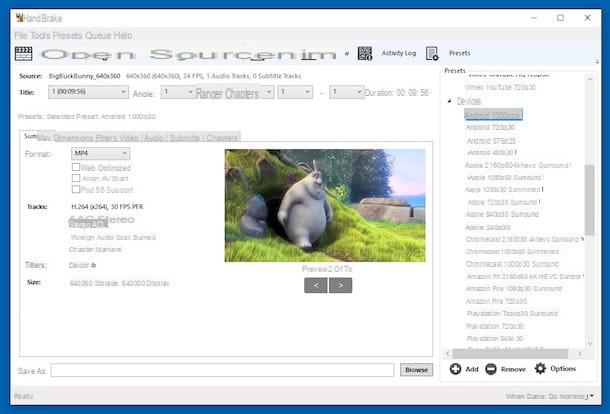Open the Title dropdown
The image size is (610, 414).
click(88, 92)
